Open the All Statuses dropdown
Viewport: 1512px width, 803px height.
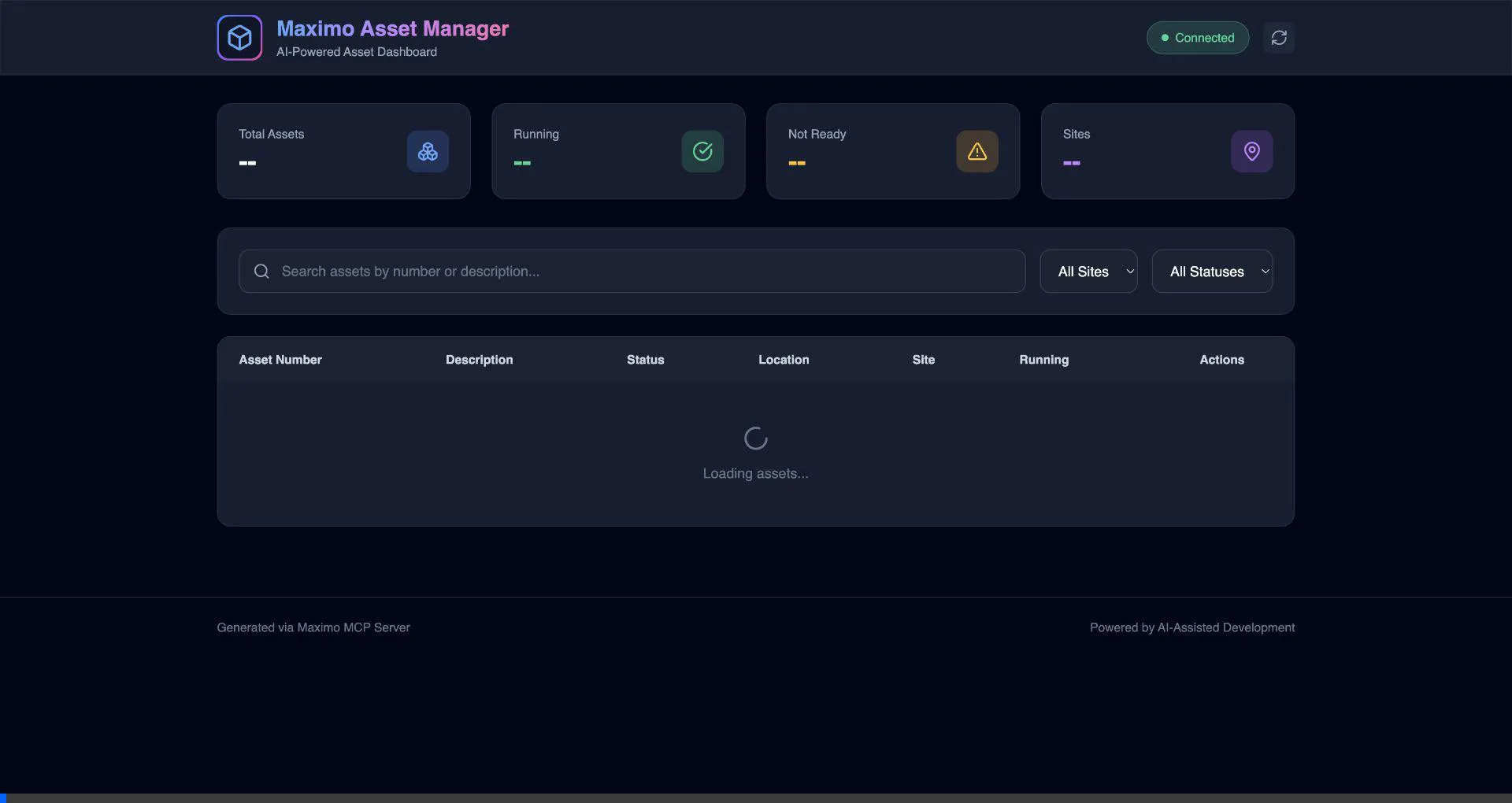point(1213,272)
